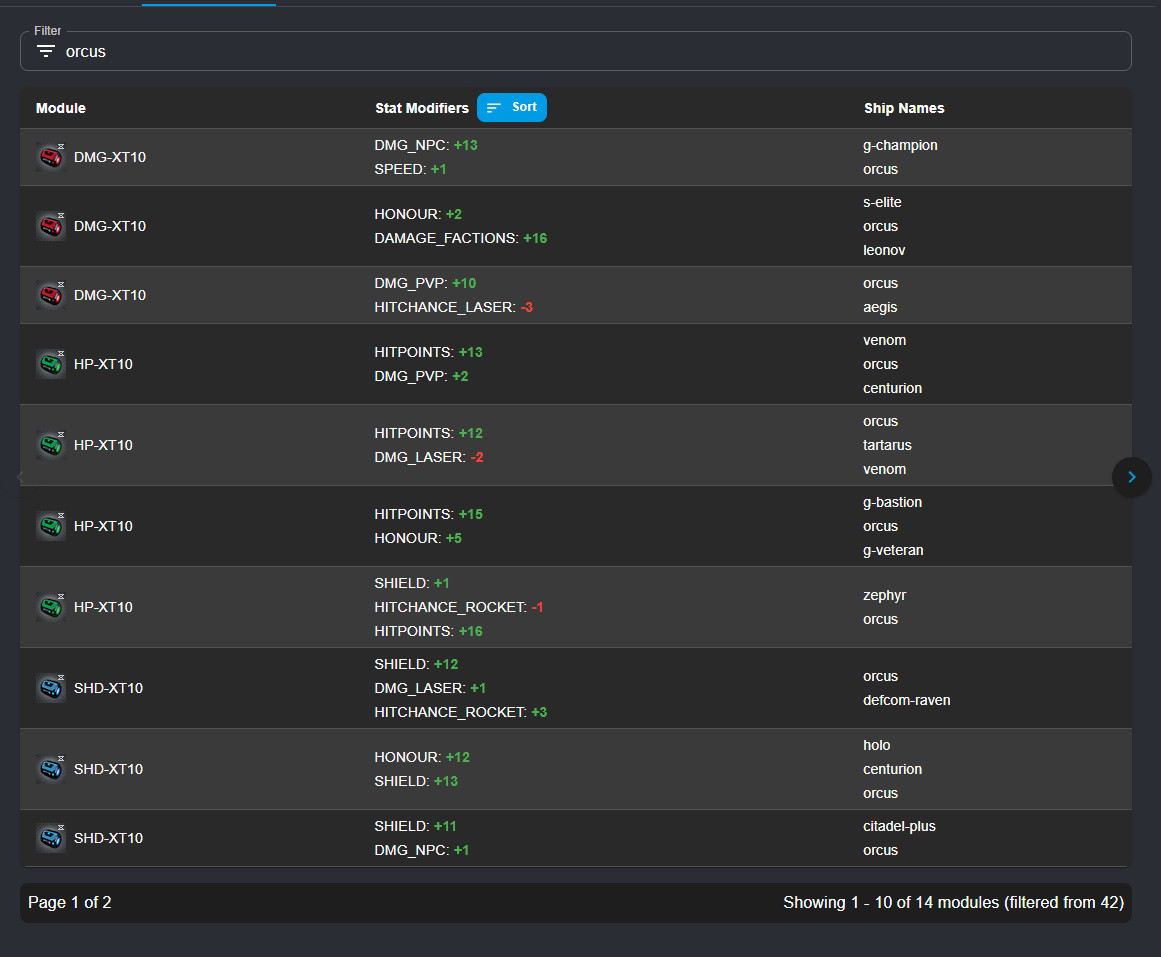Click green HP-XT10 icon in HITPOINTS +13 row

pyautogui.click(x=51, y=364)
